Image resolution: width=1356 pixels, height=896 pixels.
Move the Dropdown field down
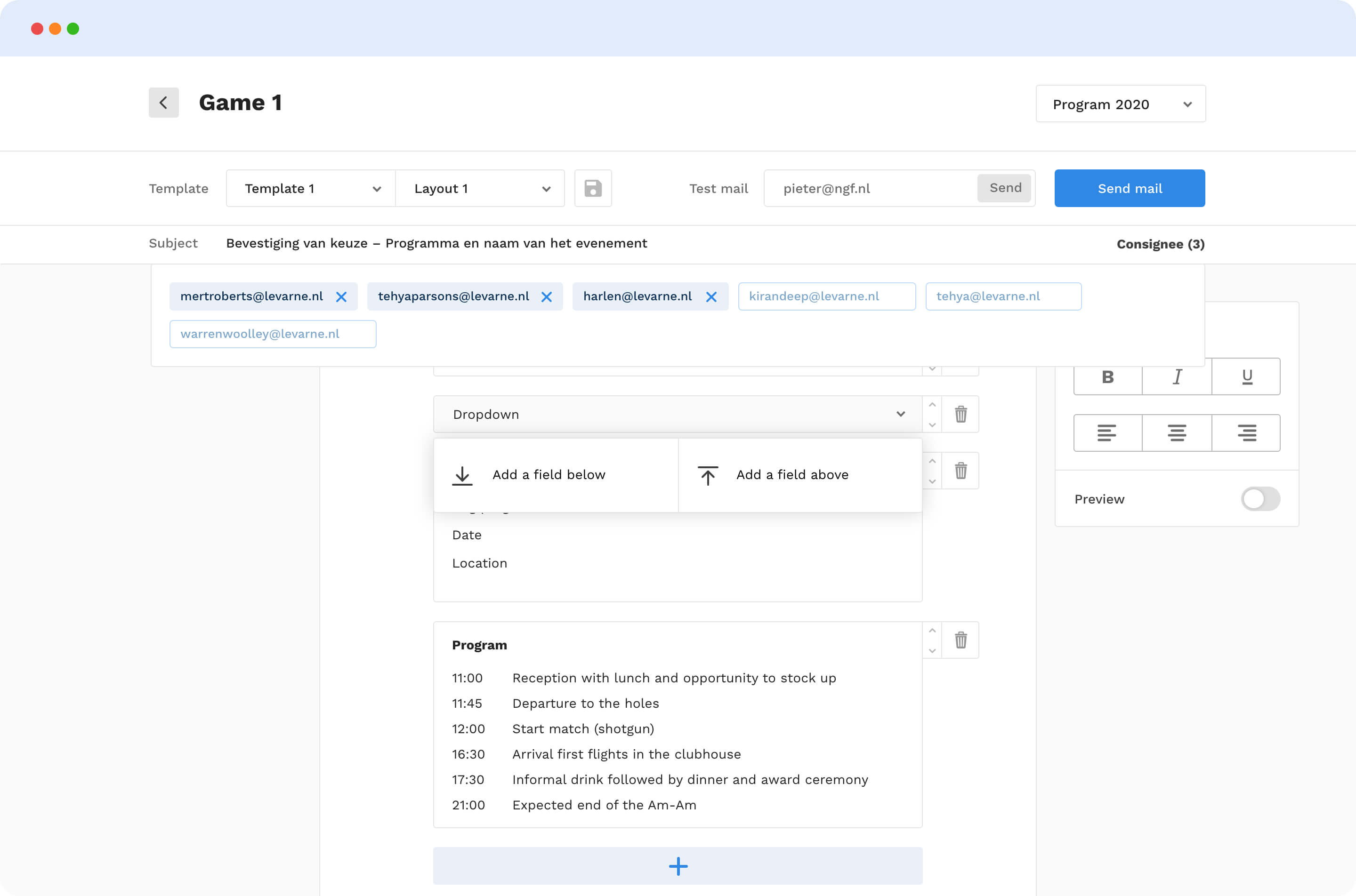pos(932,424)
